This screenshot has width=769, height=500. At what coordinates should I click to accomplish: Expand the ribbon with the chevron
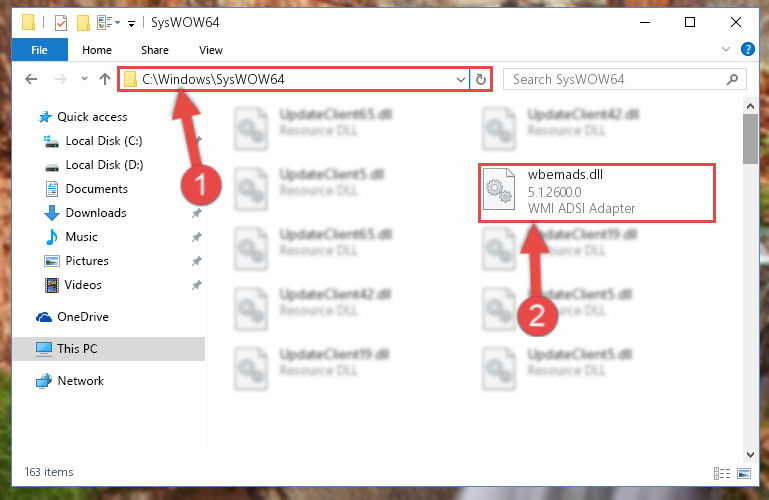[726, 50]
